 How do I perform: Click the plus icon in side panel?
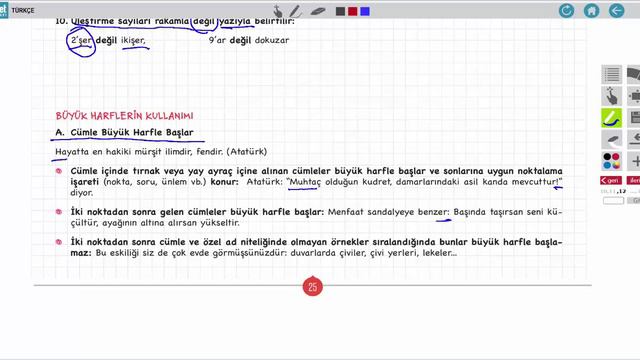(x=634, y=161)
